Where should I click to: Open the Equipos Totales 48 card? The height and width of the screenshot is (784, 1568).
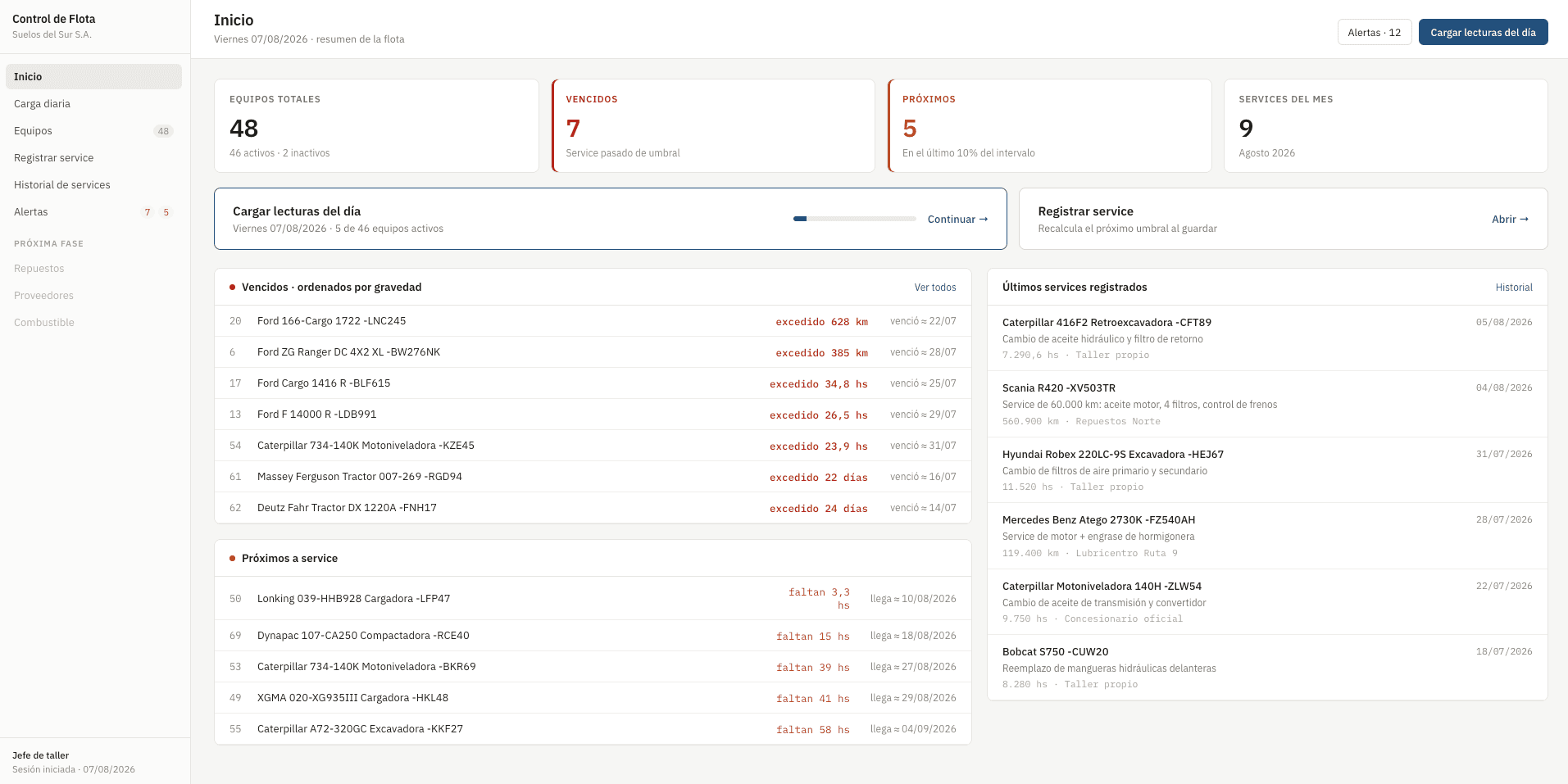[x=376, y=125]
